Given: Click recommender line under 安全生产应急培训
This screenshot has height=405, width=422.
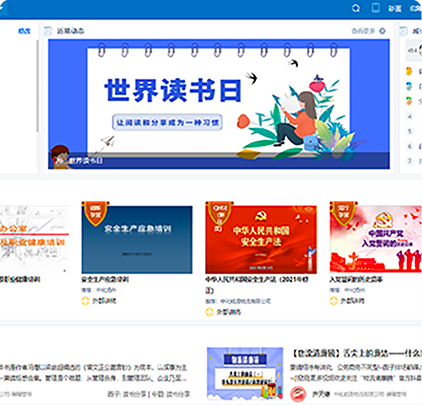Looking at the screenshot, I should 99,290.
